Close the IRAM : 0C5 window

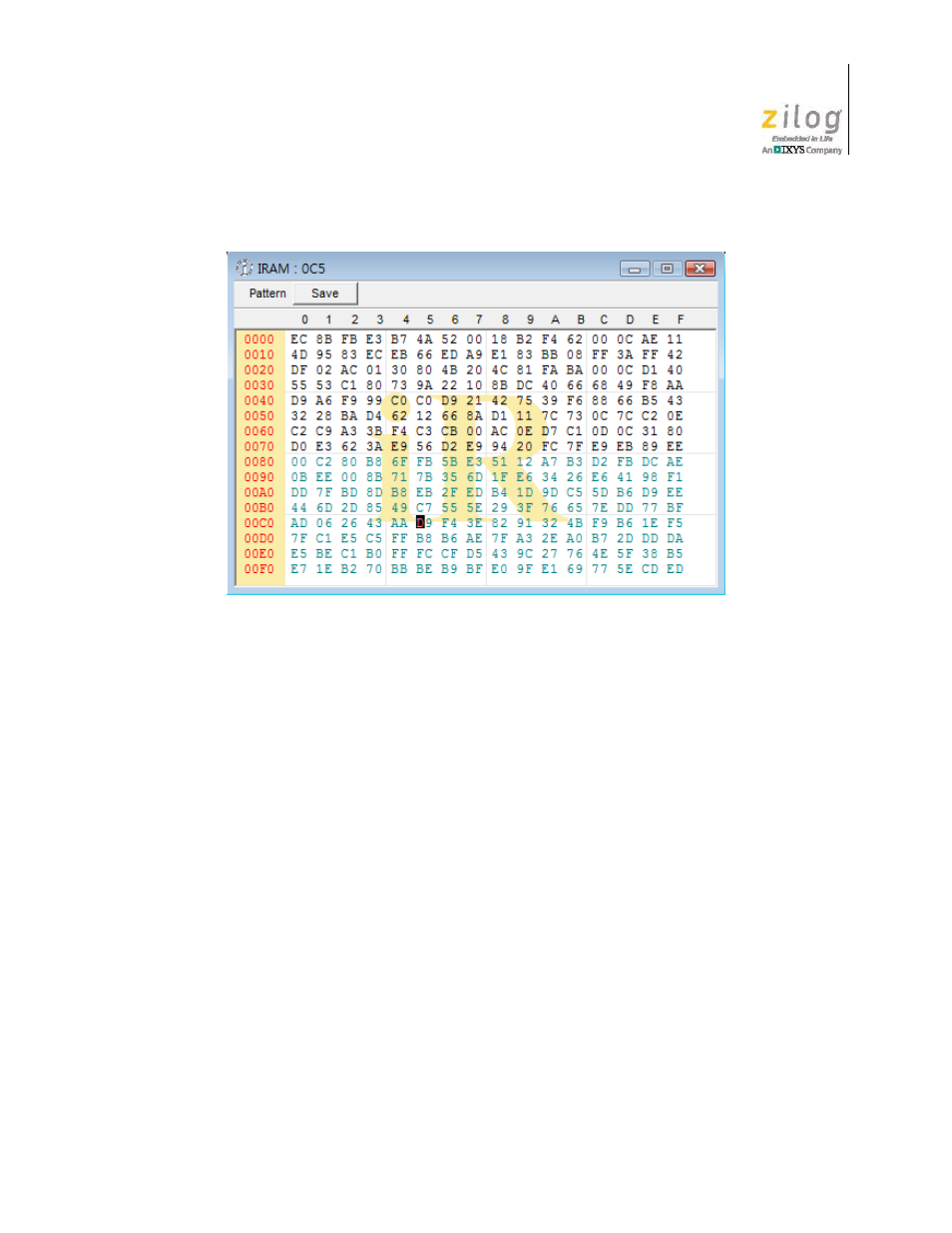[701, 269]
